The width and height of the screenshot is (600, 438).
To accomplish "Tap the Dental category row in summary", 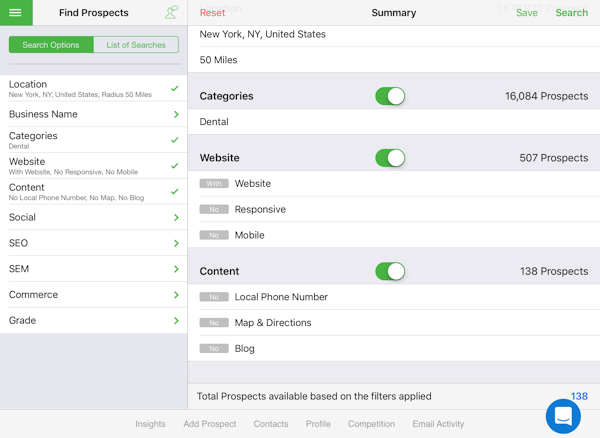I will (394, 122).
